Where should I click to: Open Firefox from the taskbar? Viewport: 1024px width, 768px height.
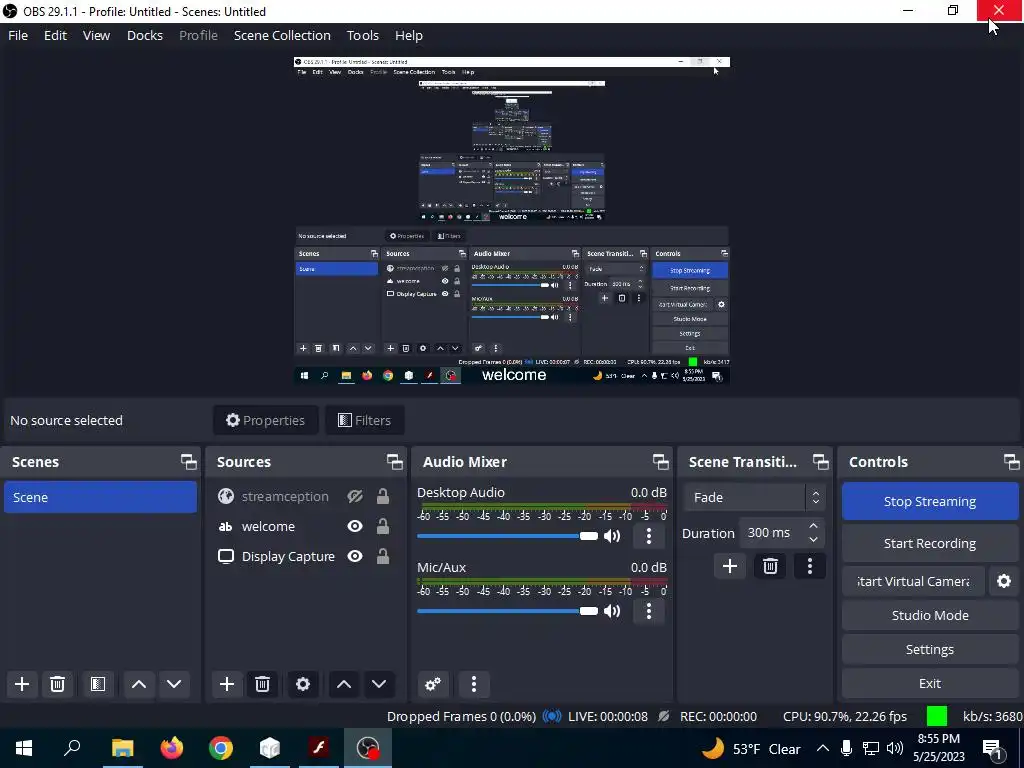coord(172,748)
